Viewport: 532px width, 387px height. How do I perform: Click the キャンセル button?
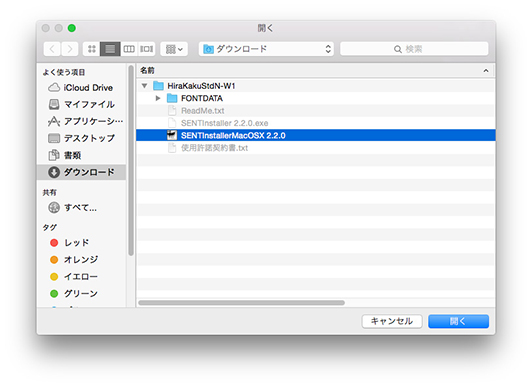point(392,321)
